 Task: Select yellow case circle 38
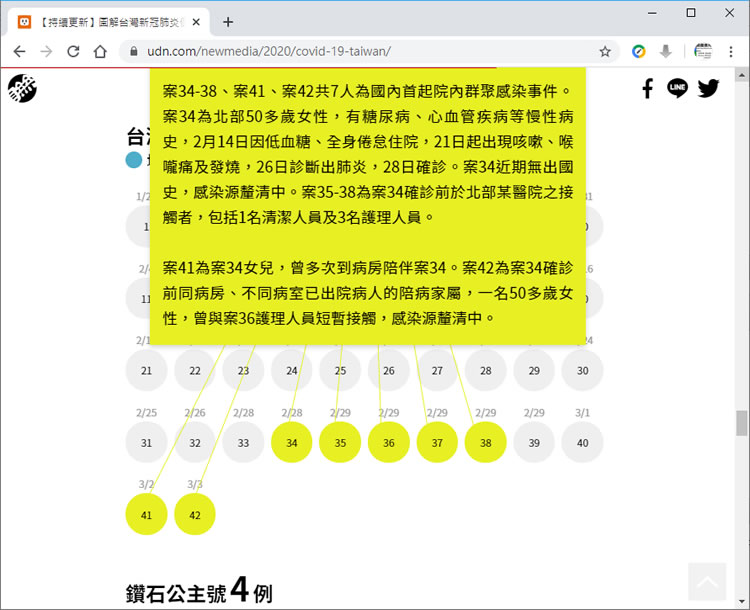(485, 443)
